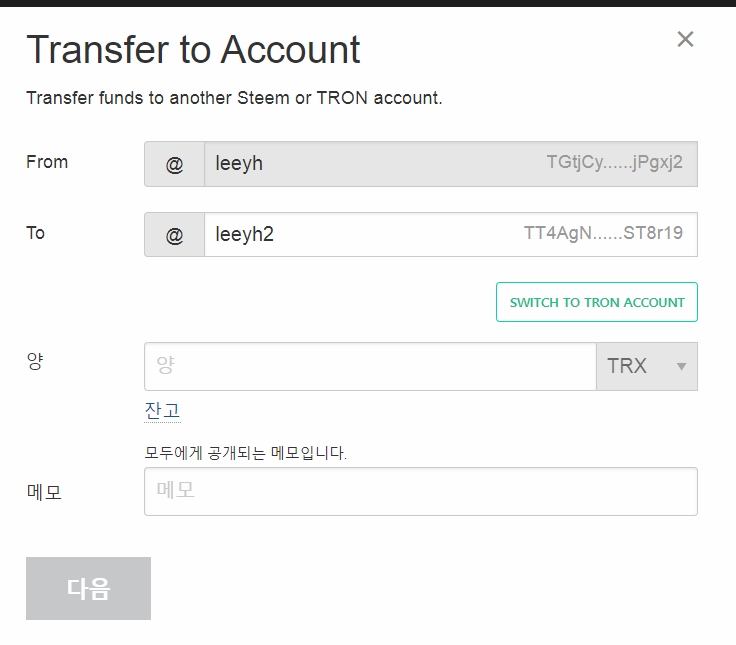Image resolution: width=736 pixels, height=645 pixels.
Task: Click the @ symbol beside leeyh2
Action: (x=174, y=235)
